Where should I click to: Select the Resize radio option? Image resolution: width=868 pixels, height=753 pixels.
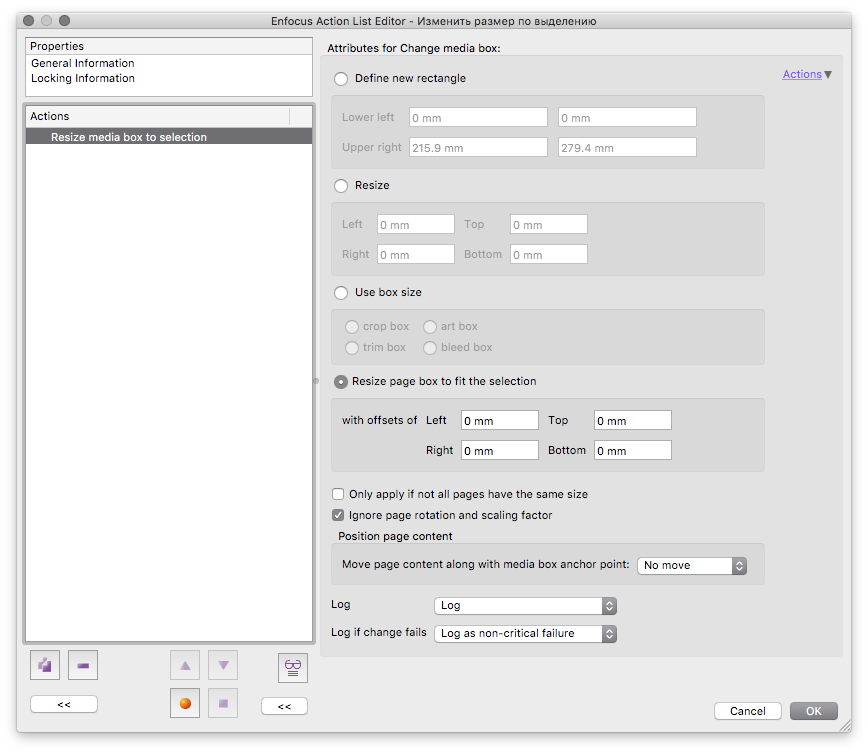click(341, 185)
